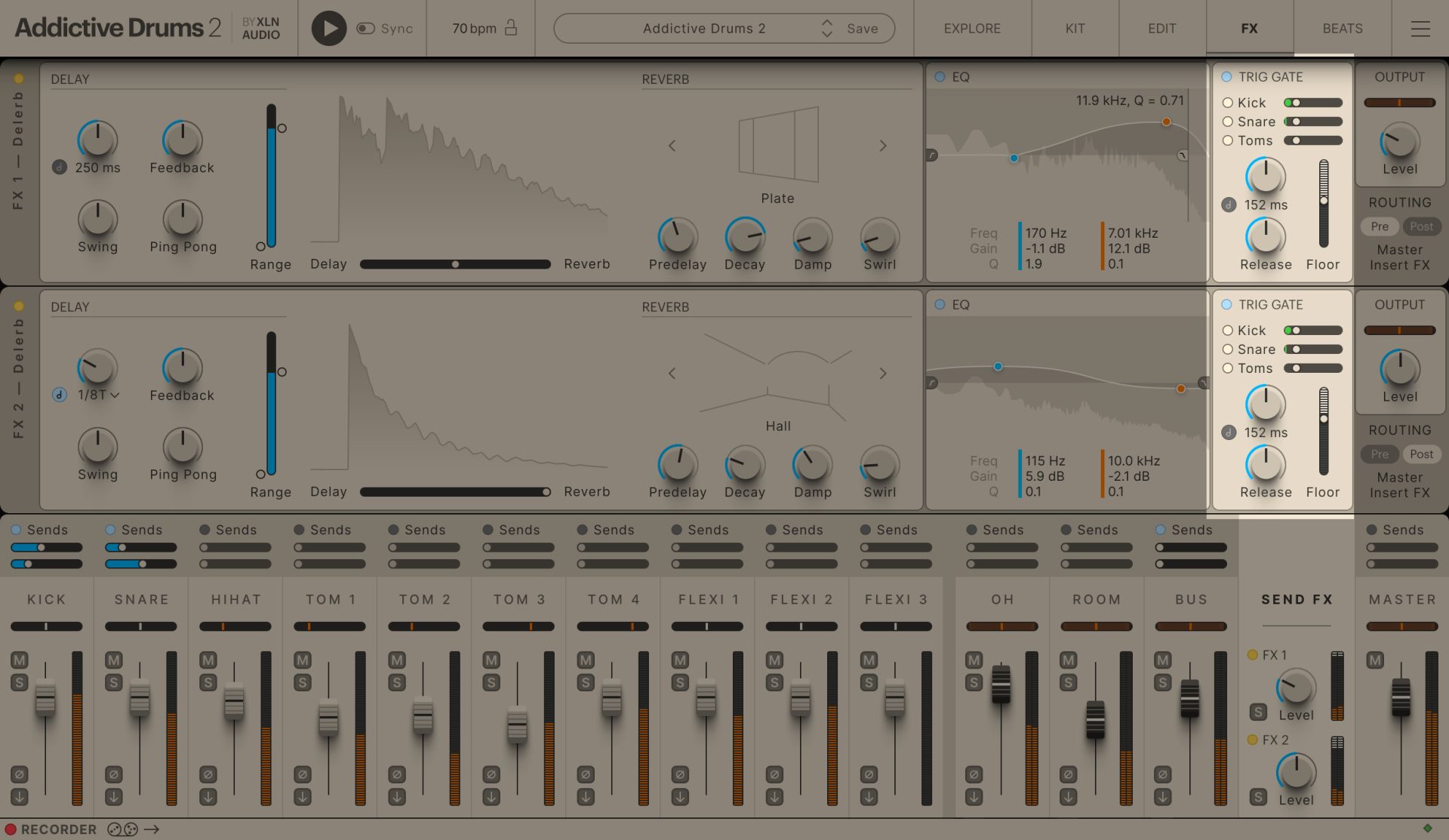The image size is (1449, 840).
Task: Open FLEXI 1 channel output routing arrow
Action: coord(679,797)
